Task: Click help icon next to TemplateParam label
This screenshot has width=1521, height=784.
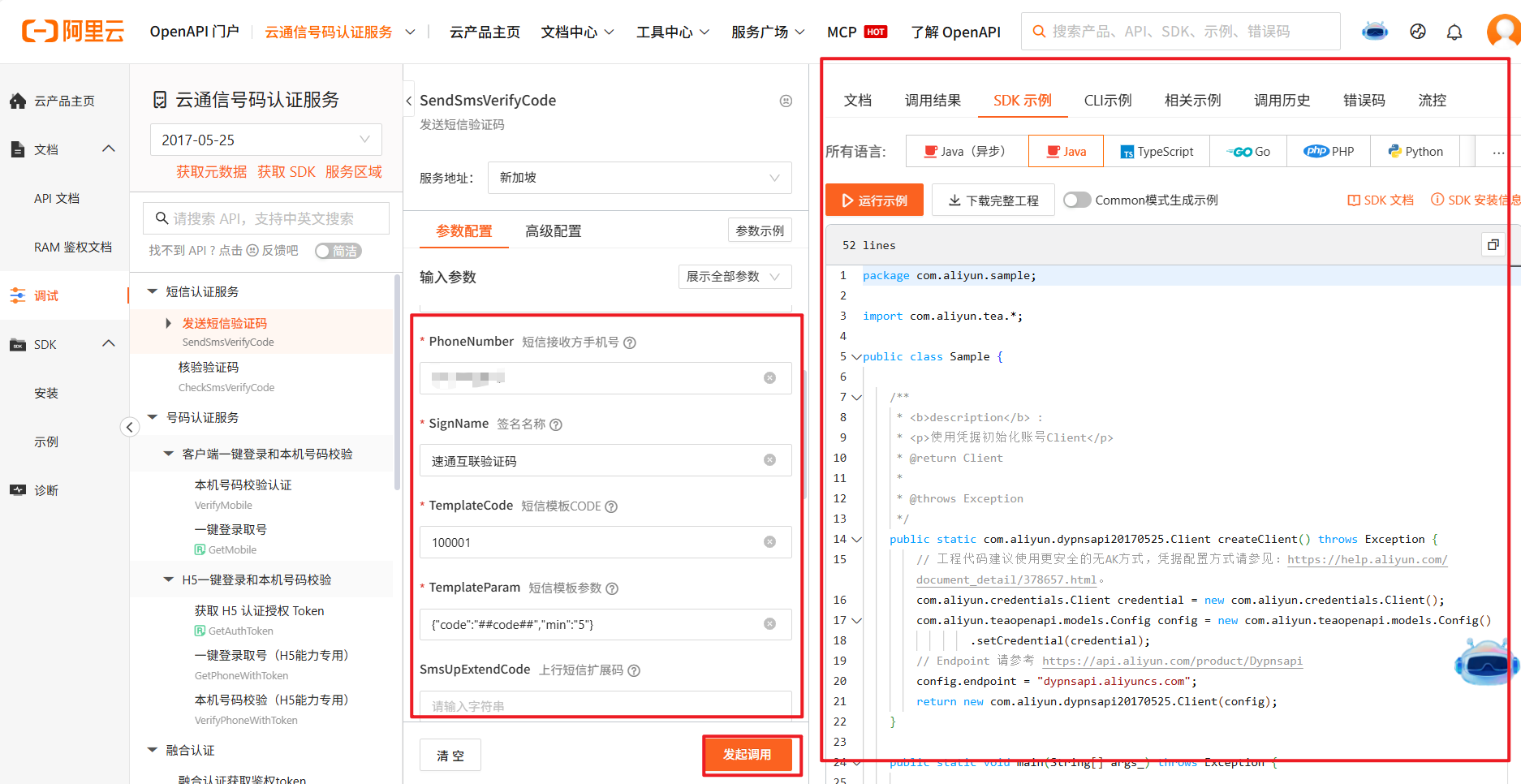Action: 612,588
